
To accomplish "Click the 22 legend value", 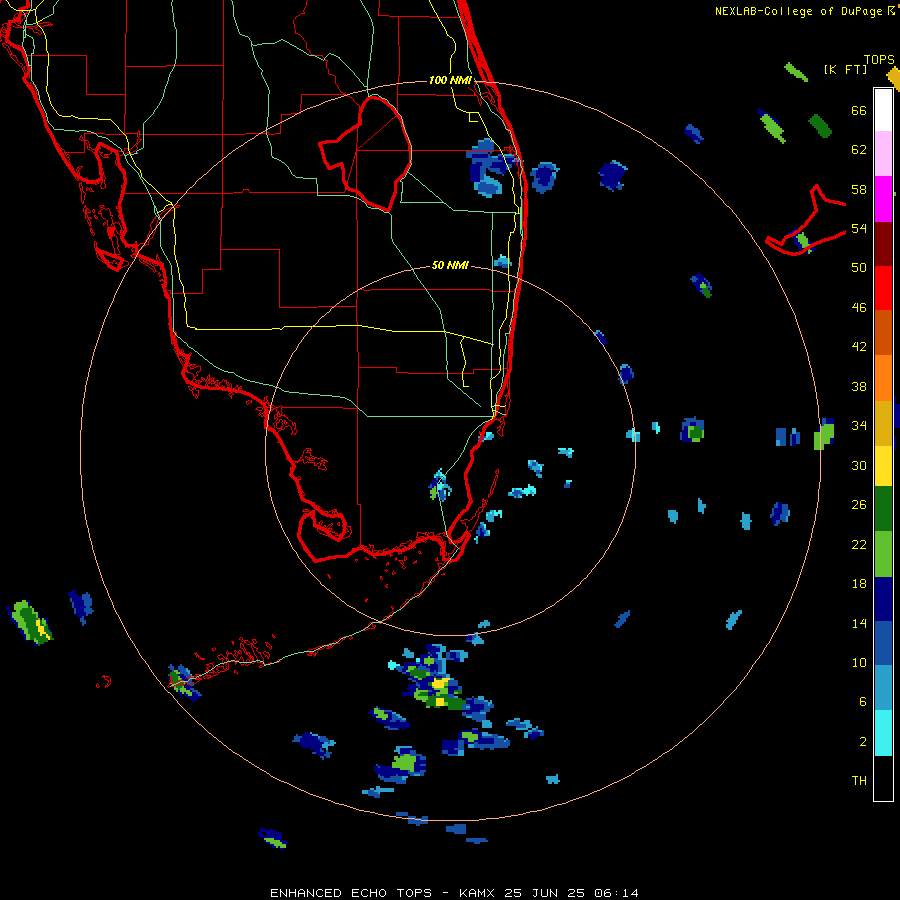I will (x=859, y=544).
